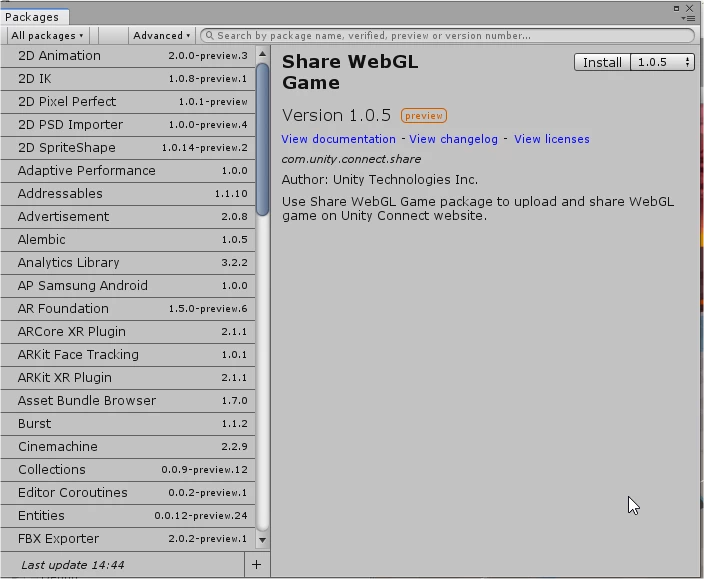Open View licenses link
704x579 pixels.
(552, 139)
